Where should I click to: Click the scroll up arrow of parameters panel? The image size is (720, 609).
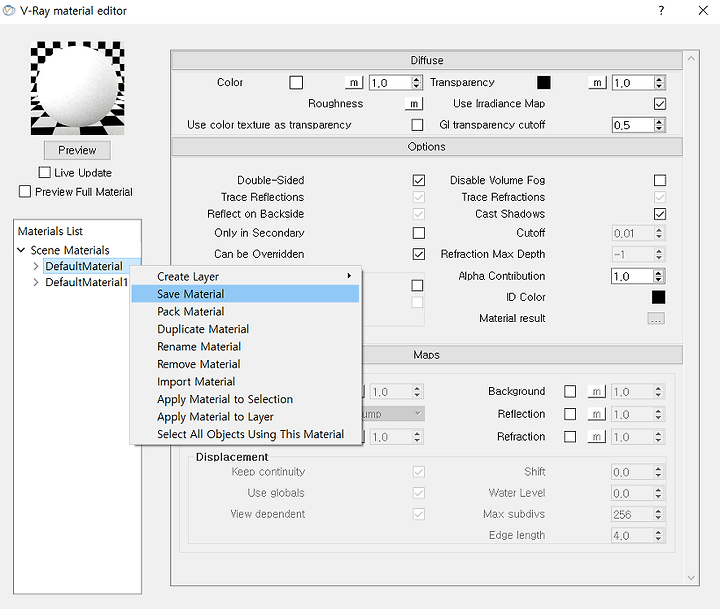coord(691,58)
